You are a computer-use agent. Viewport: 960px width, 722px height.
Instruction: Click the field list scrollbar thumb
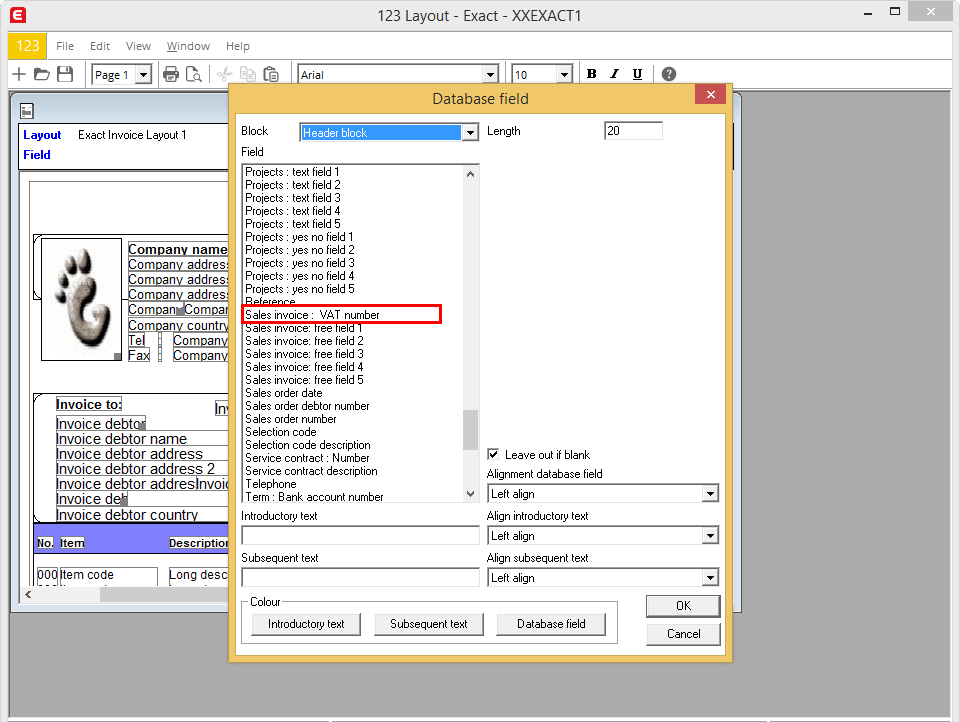click(470, 430)
